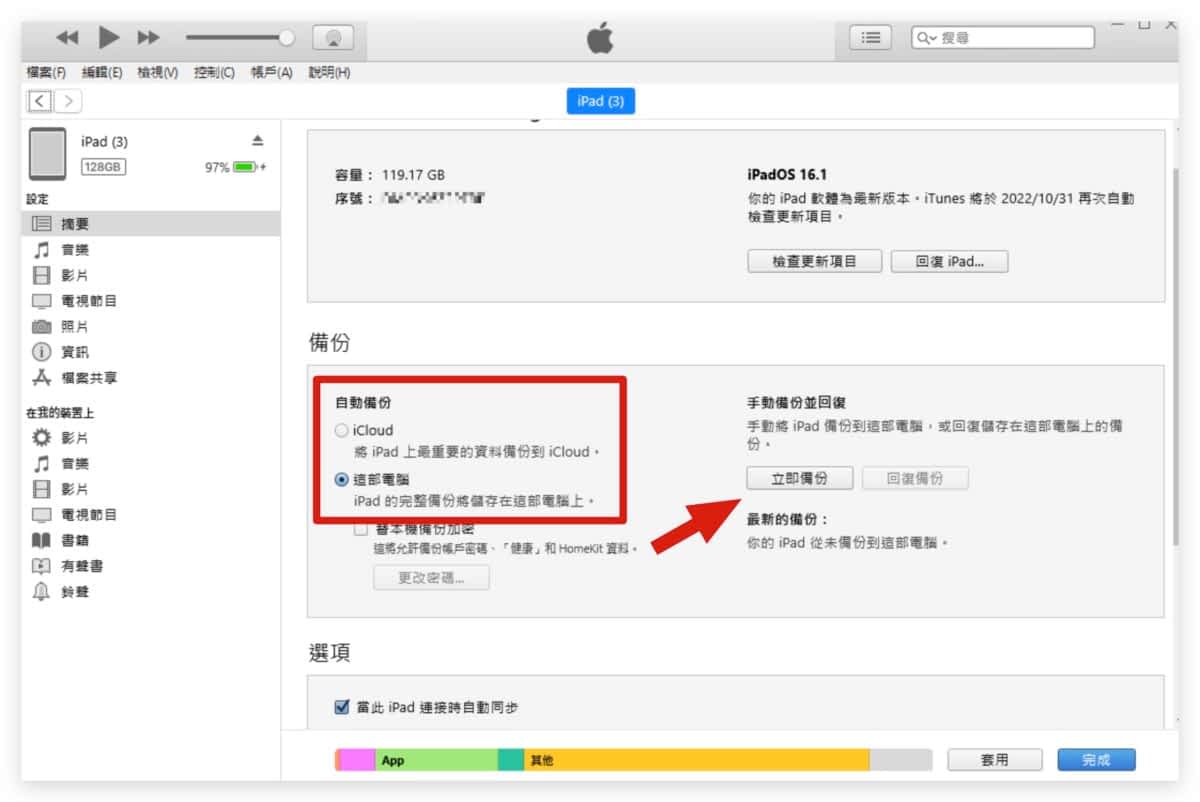Click the battery indicator icon

(245, 167)
